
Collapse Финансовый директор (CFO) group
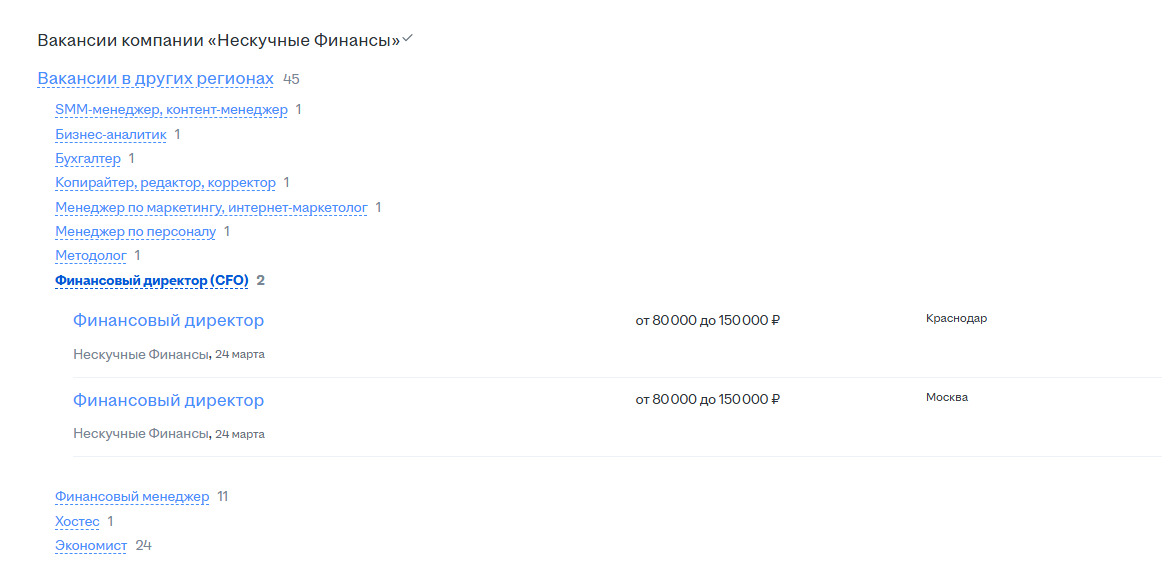click(x=152, y=280)
